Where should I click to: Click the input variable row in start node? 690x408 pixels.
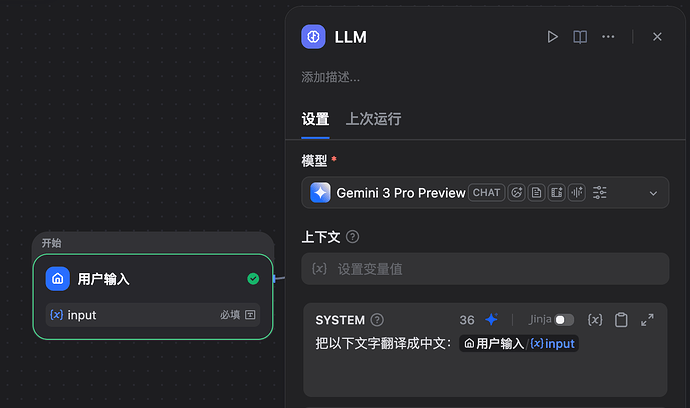152,315
